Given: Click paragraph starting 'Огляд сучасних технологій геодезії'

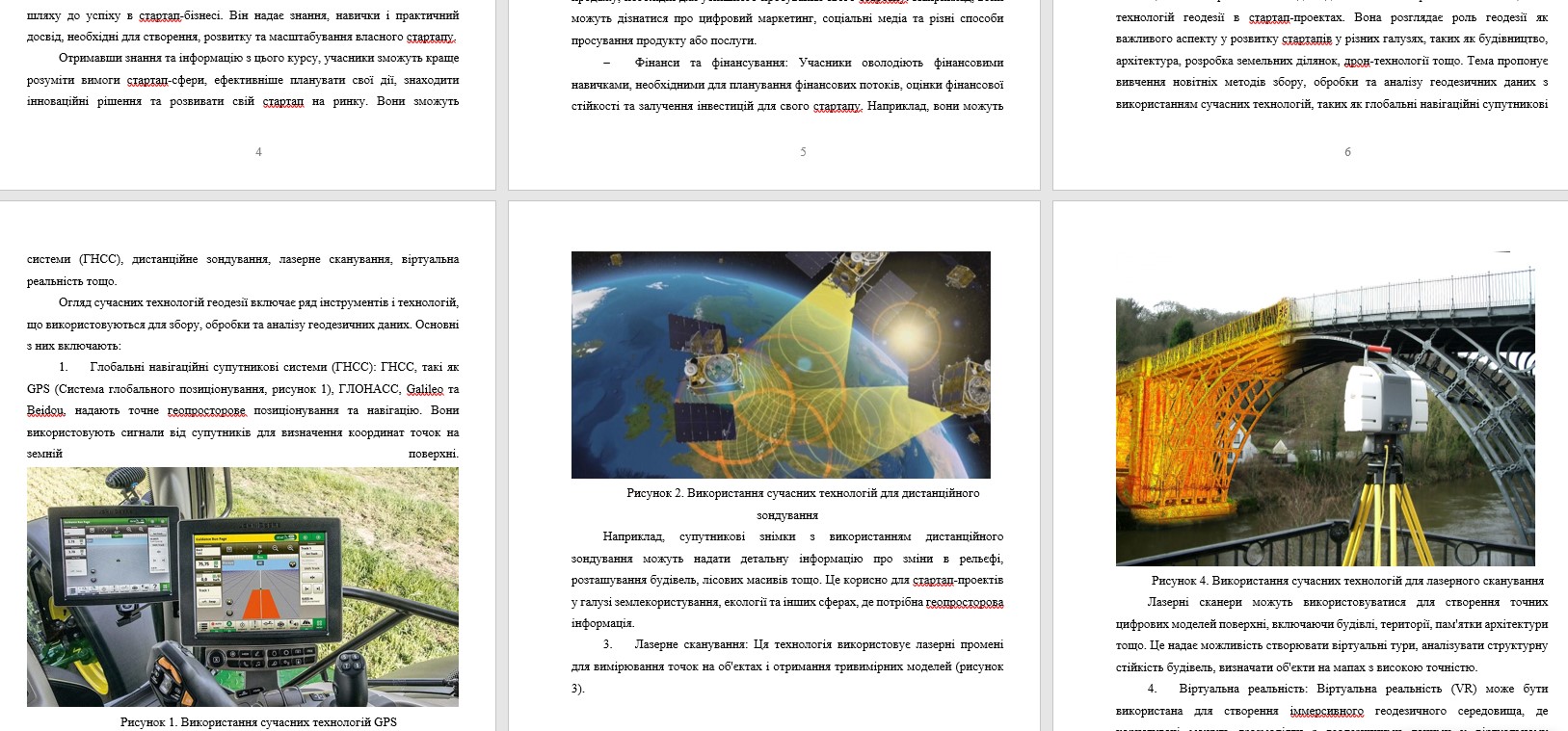Looking at the screenshot, I should coord(243,324).
